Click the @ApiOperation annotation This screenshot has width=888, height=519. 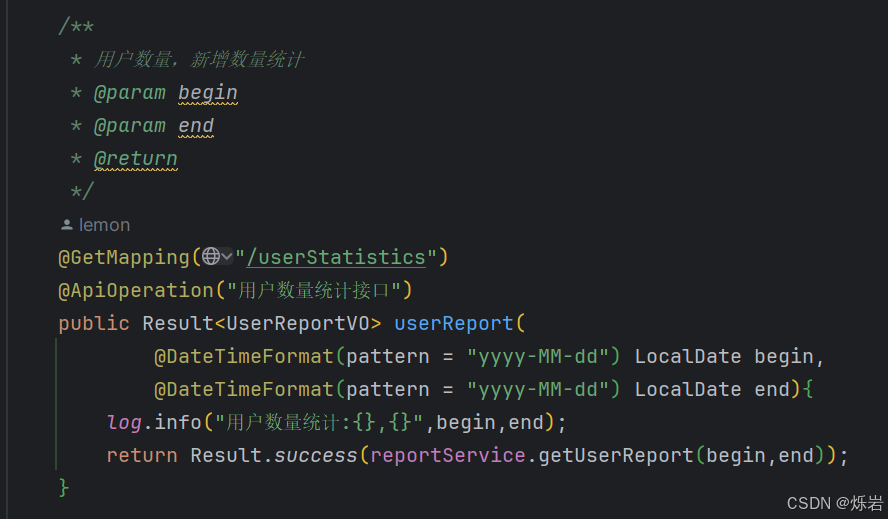pos(136,290)
